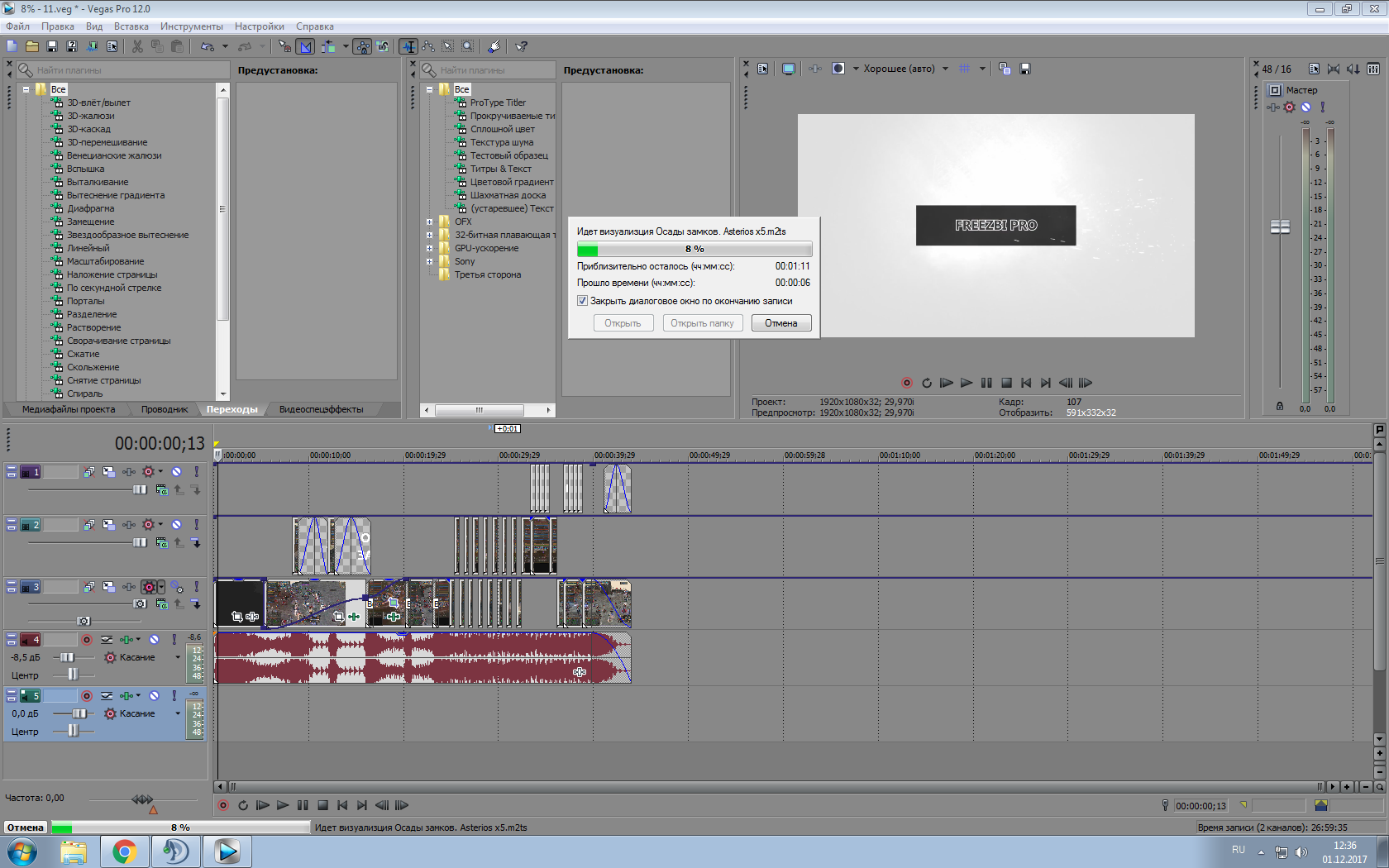Click the external monitor preview icon
1389x868 pixels.
click(789, 69)
